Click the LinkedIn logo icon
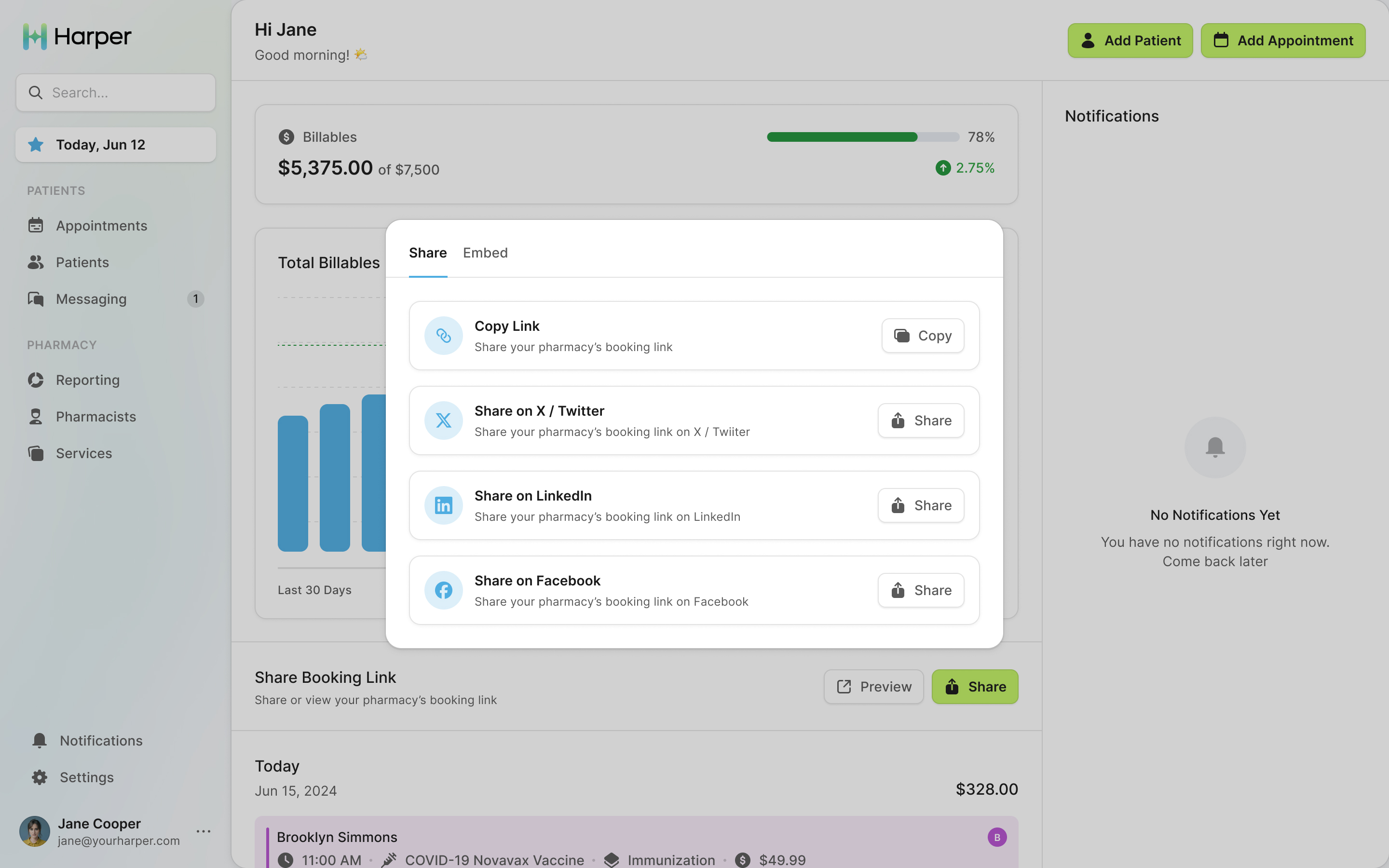Screen dimensions: 1389x868 443,505
